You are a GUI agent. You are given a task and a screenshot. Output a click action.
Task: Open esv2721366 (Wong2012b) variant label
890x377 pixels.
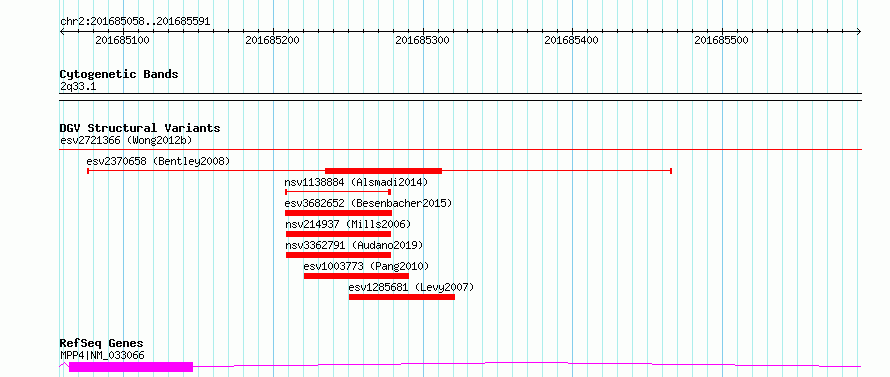(129, 140)
